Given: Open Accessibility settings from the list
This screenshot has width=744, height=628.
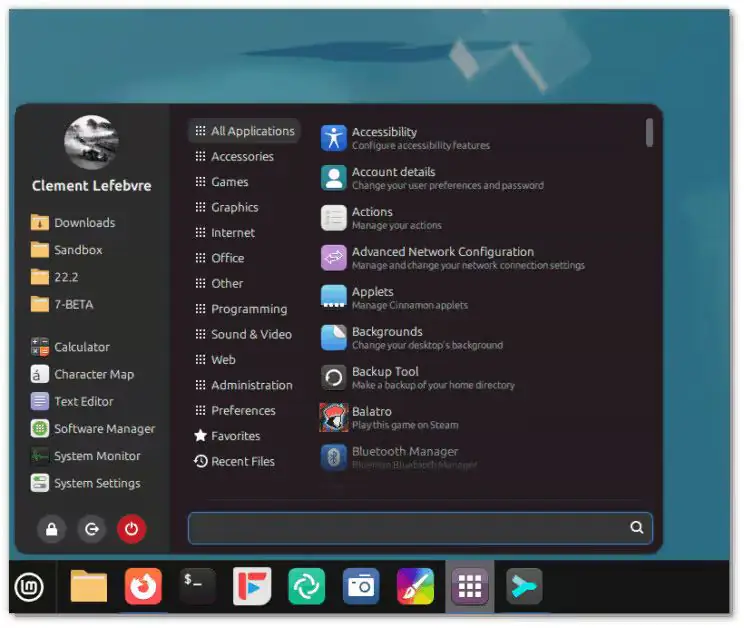Looking at the screenshot, I should click(384, 137).
